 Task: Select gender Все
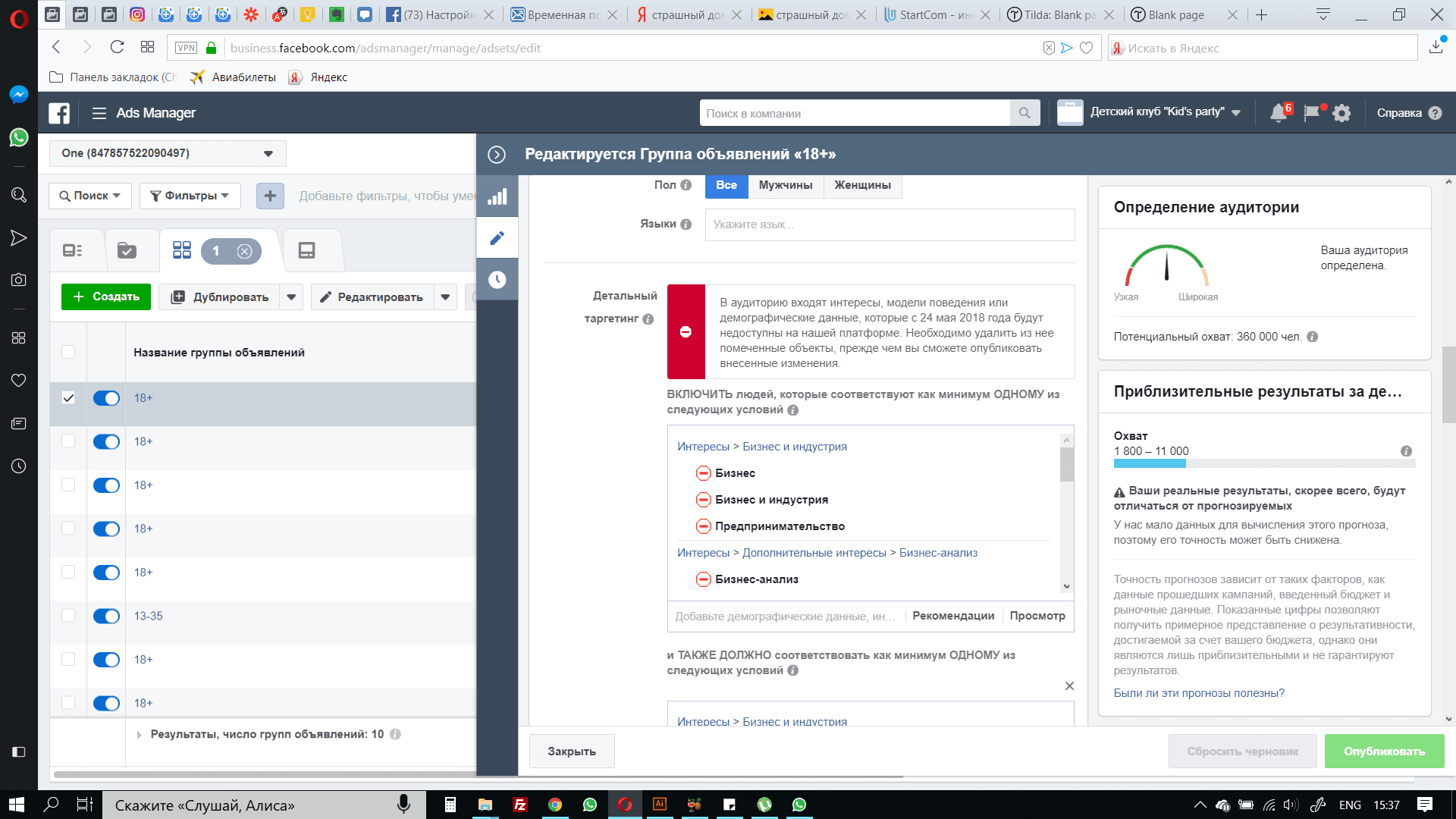coord(726,186)
